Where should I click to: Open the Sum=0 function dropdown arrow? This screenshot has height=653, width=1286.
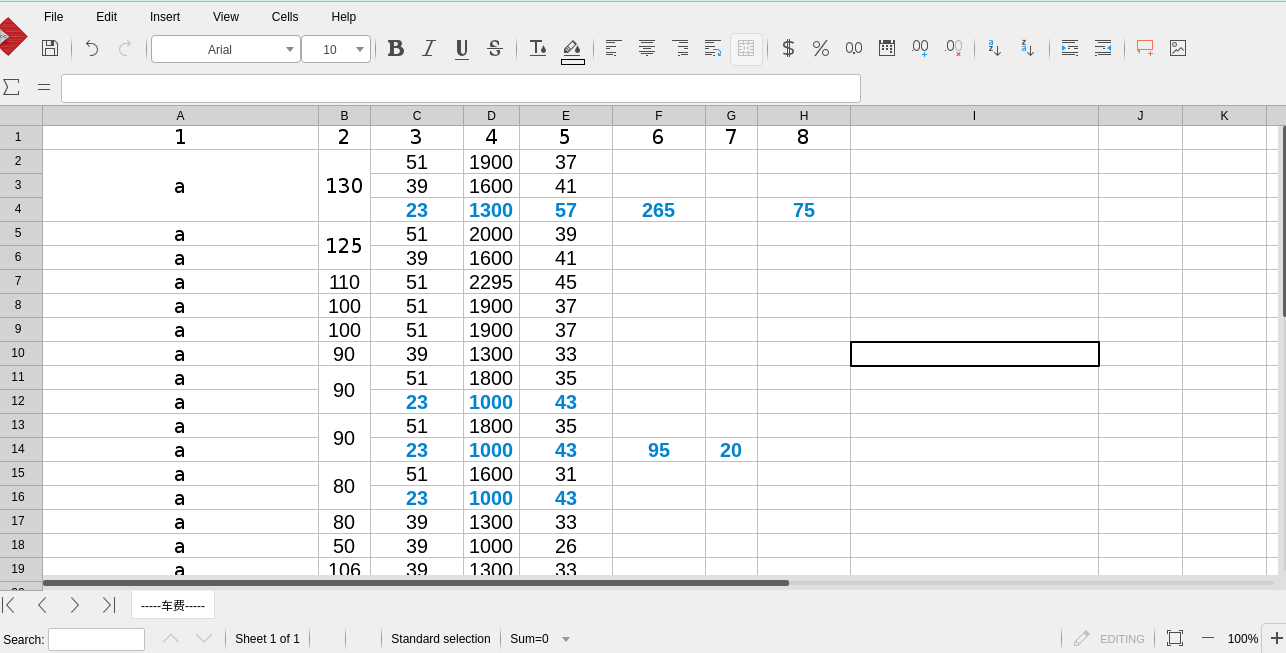[x=566, y=639]
